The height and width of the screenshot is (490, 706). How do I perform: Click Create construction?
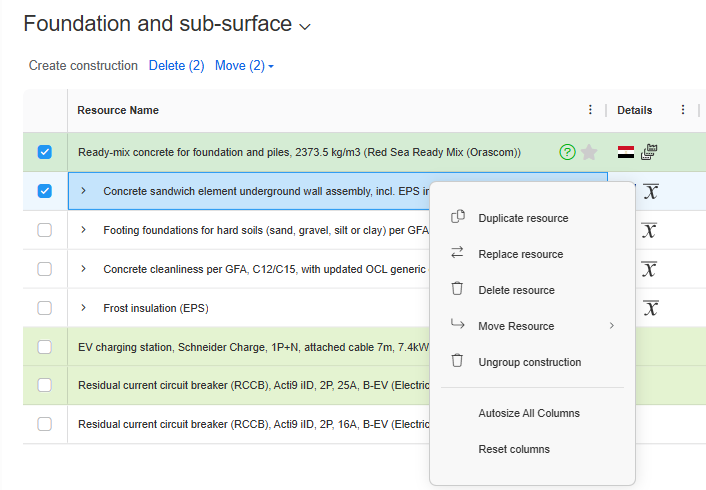coord(83,66)
